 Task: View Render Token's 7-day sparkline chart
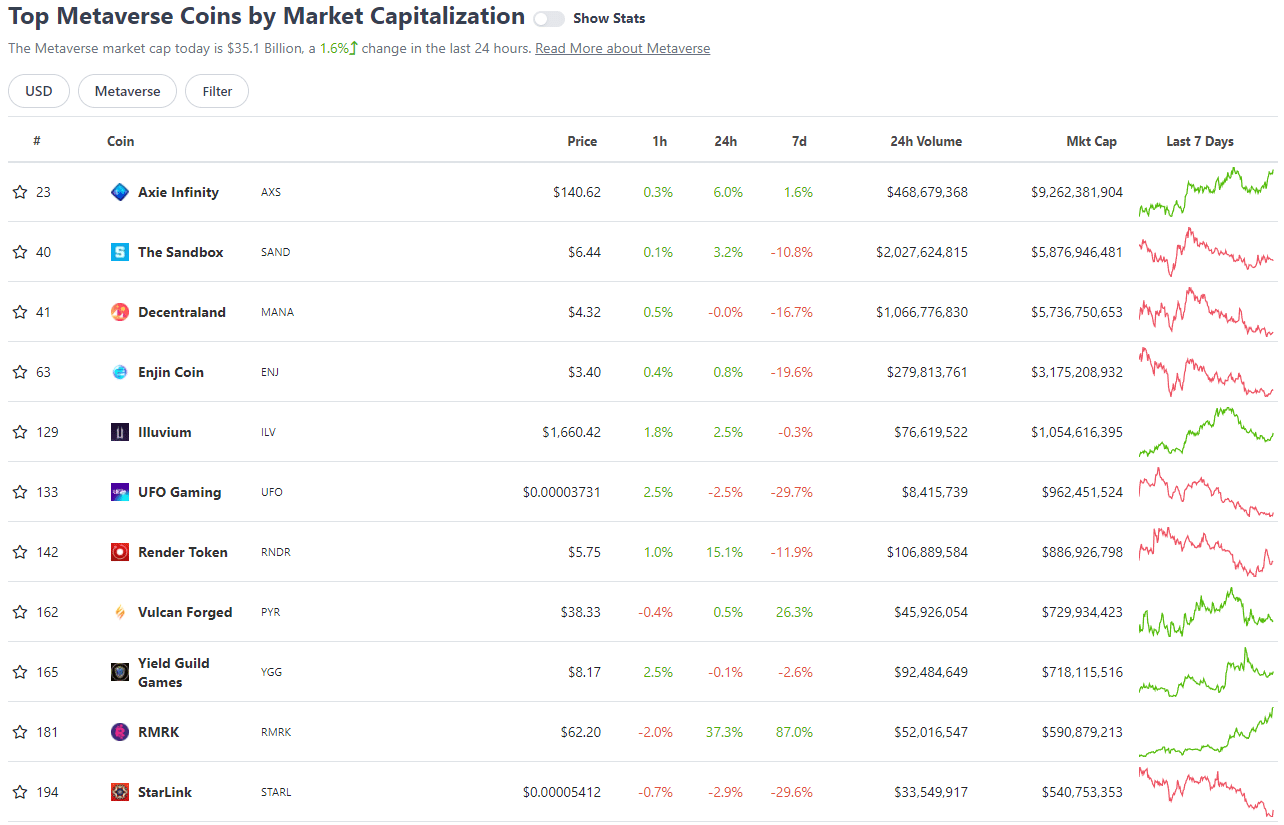click(1207, 552)
